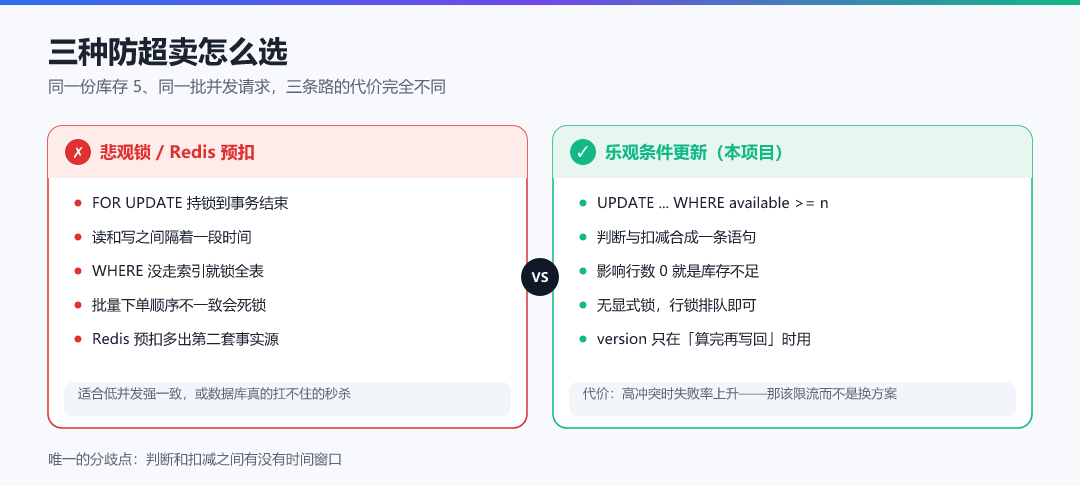Click the dark VS badge between cards
1080x486 pixels.
click(540, 277)
